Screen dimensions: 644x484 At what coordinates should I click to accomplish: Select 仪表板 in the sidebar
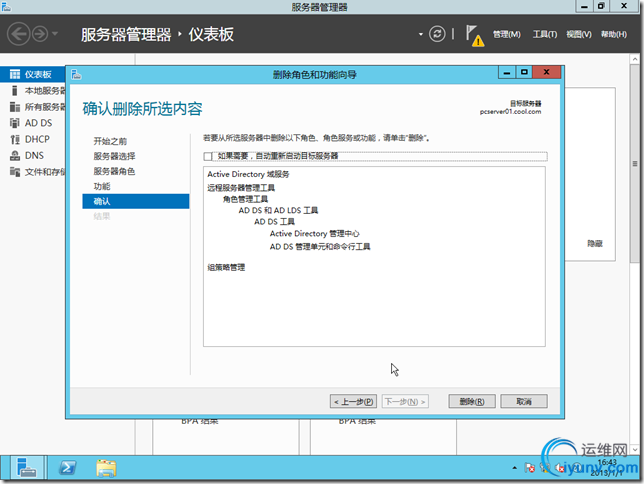32,74
